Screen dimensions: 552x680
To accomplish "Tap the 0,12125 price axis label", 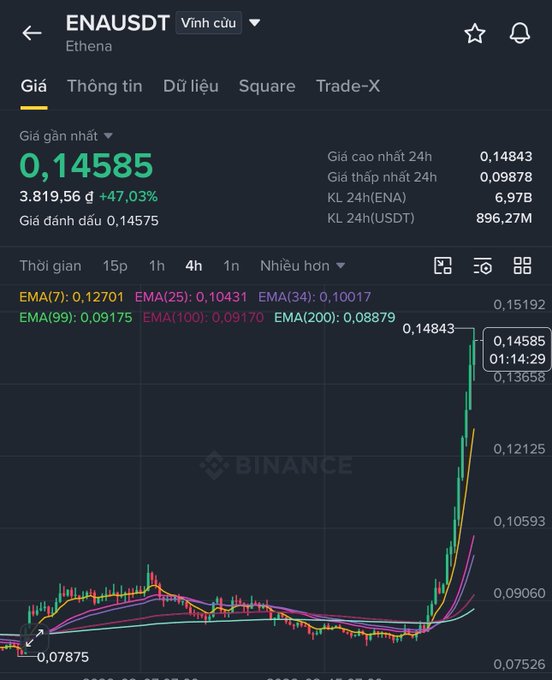I will (519, 449).
